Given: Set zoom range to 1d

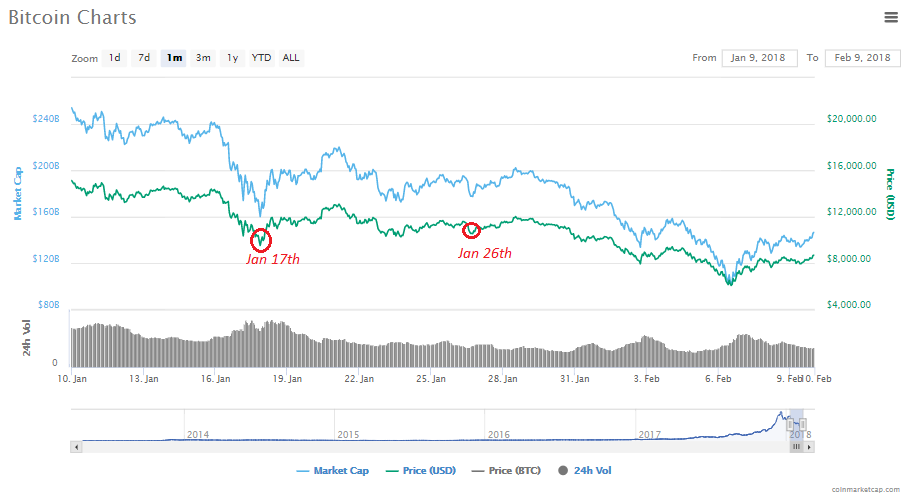Looking at the screenshot, I should [115, 58].
